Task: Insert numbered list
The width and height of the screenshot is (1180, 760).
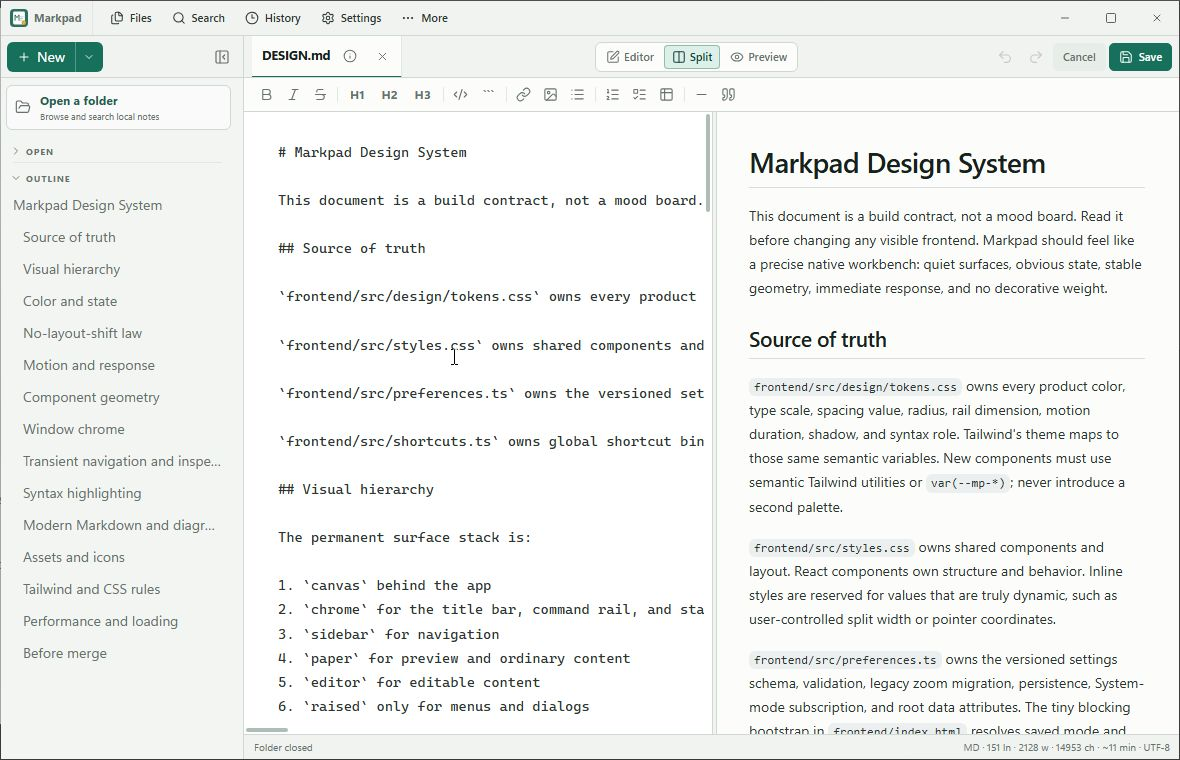Action: tap(612, 95)
